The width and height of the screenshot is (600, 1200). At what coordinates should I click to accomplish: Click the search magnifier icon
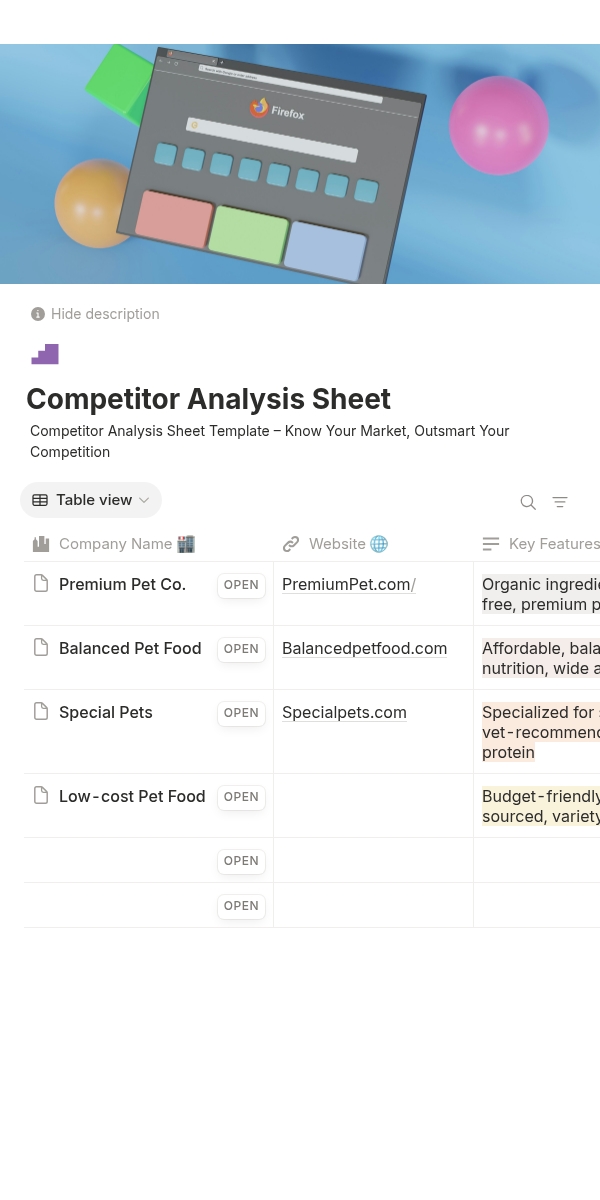(x=528, y=502)
